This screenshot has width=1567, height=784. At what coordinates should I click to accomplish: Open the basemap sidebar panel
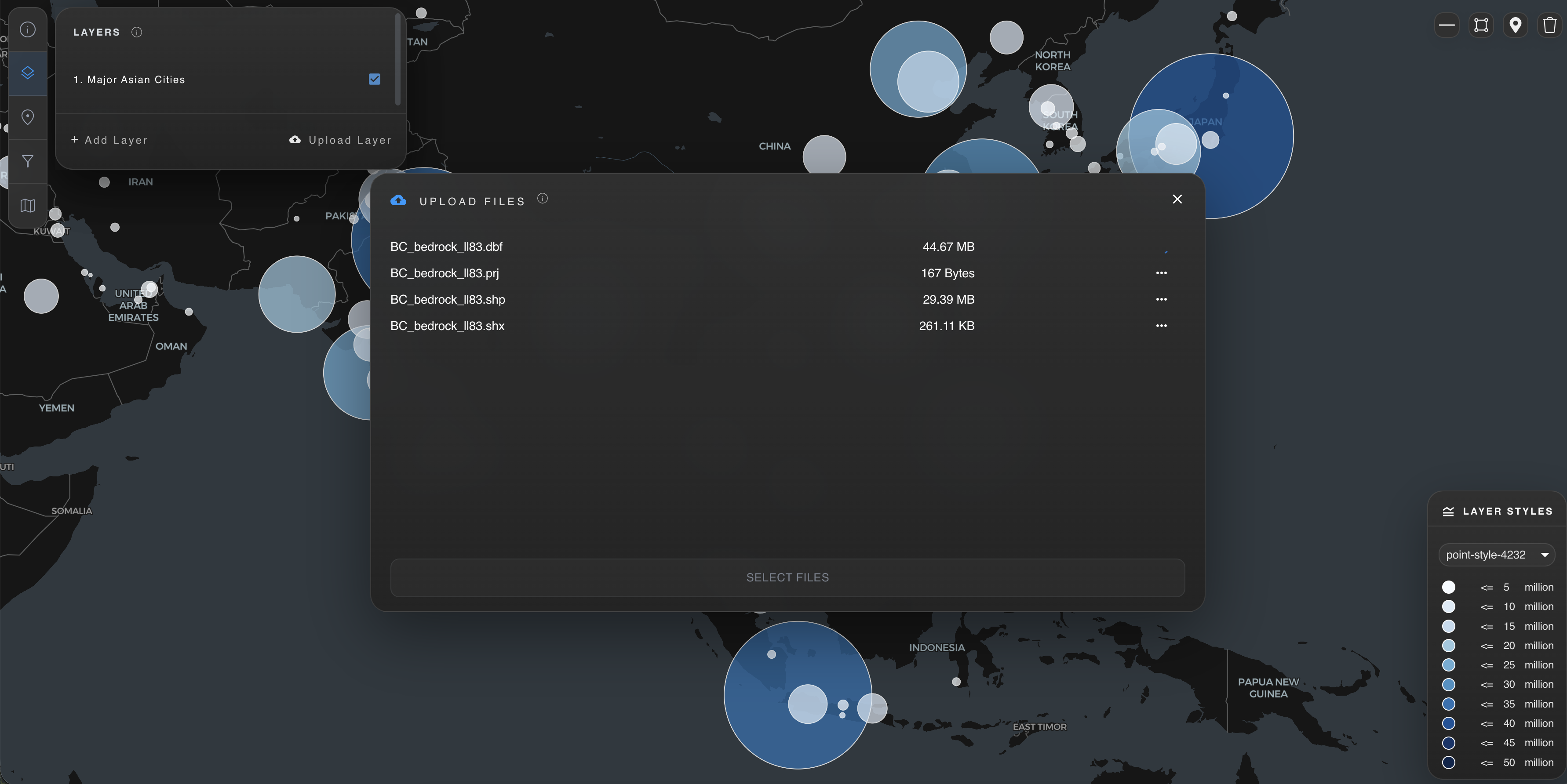[x=27, y=206]
